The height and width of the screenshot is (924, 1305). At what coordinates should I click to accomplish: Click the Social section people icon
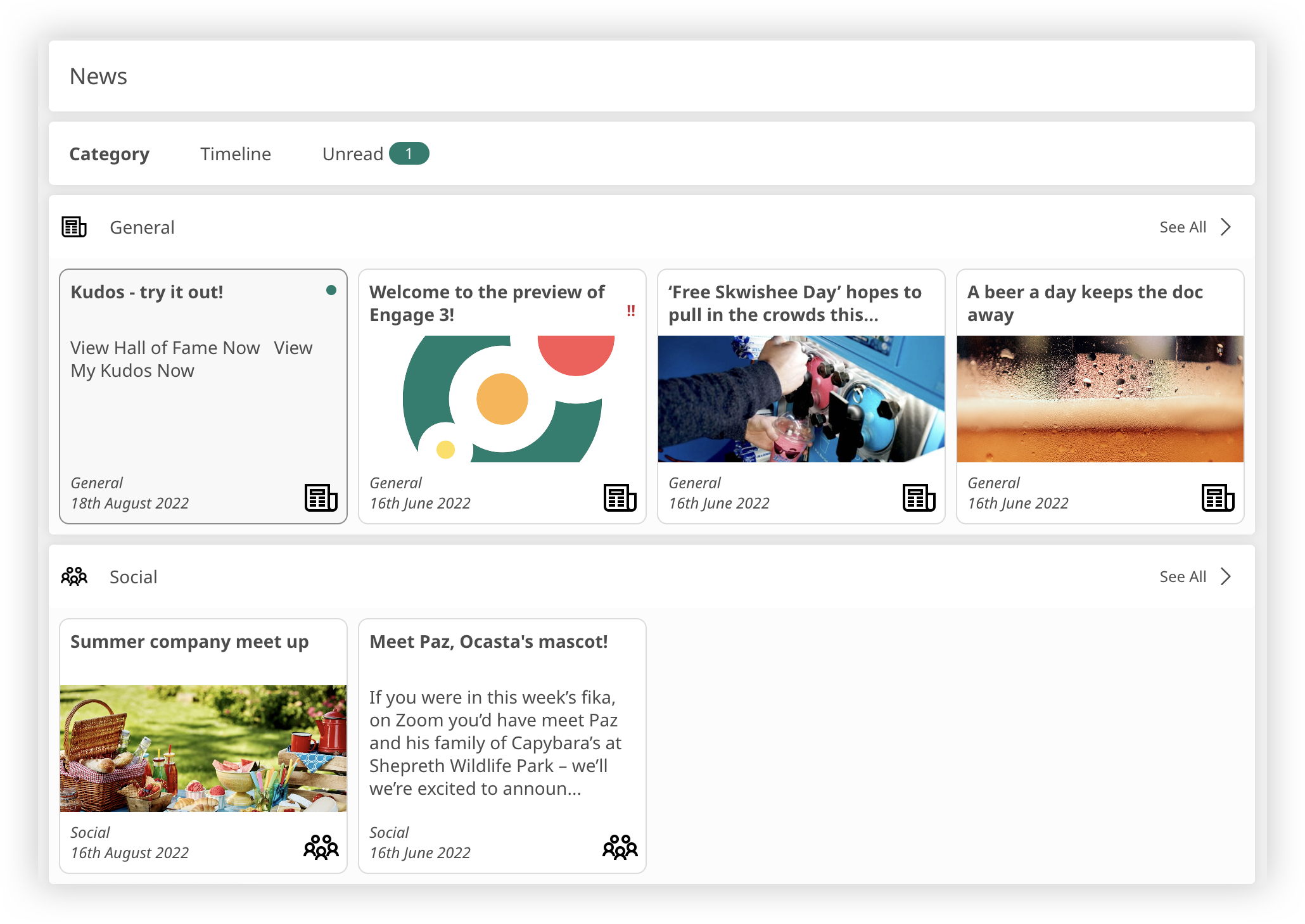tap(73, 576)
